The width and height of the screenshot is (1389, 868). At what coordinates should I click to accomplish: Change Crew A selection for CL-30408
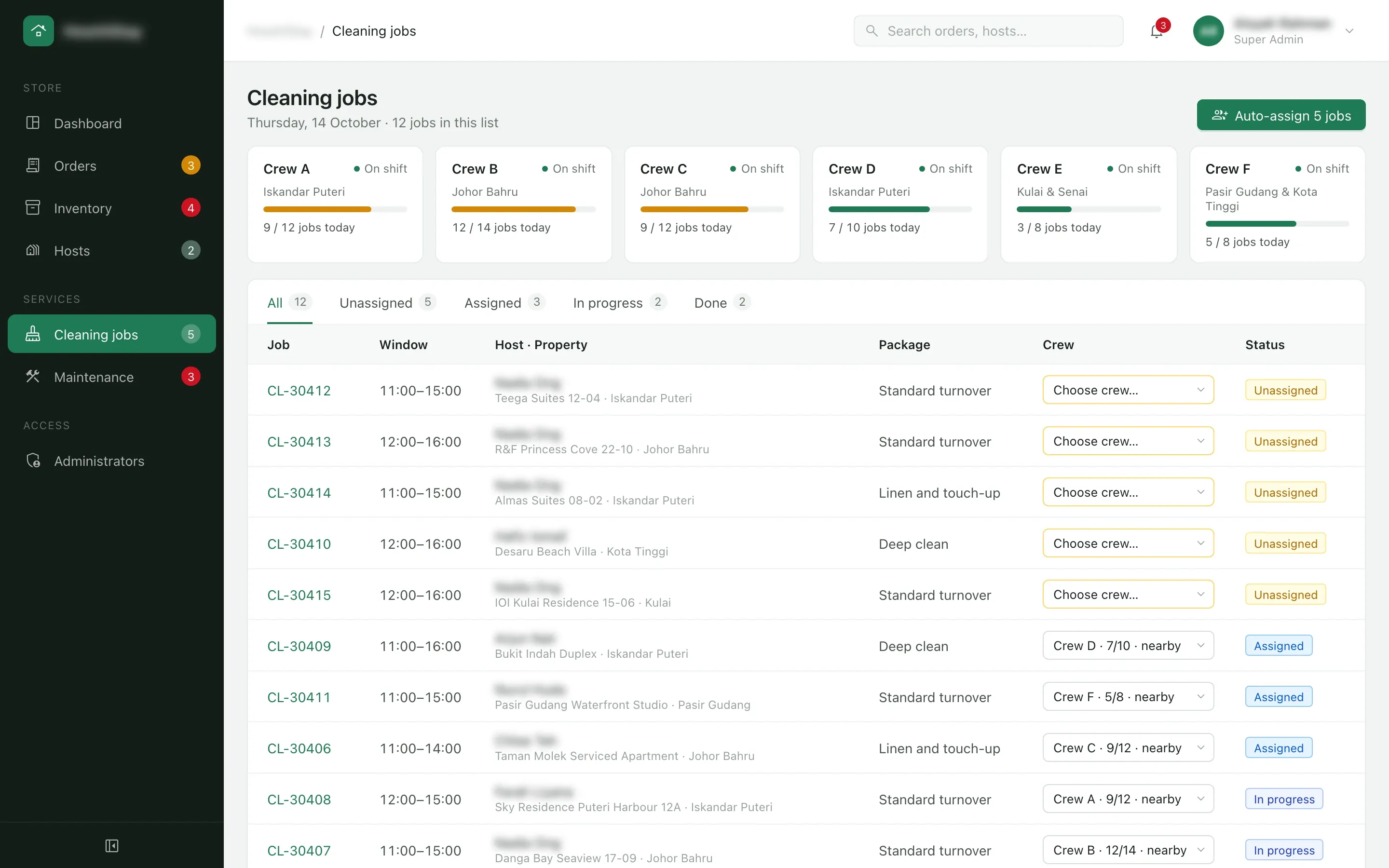[x=1128, y=799]
